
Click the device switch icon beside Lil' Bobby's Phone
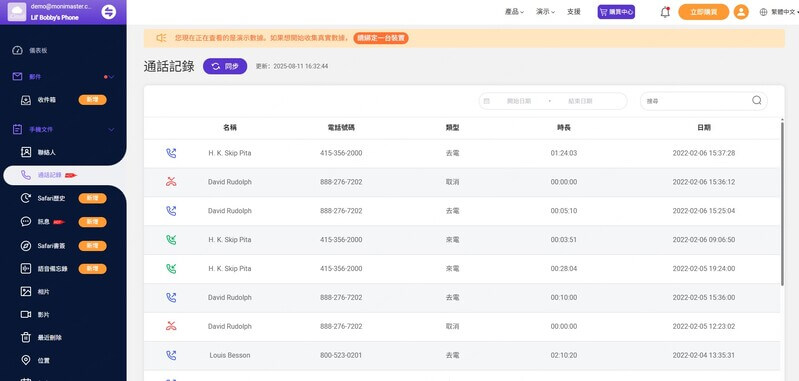109,12
